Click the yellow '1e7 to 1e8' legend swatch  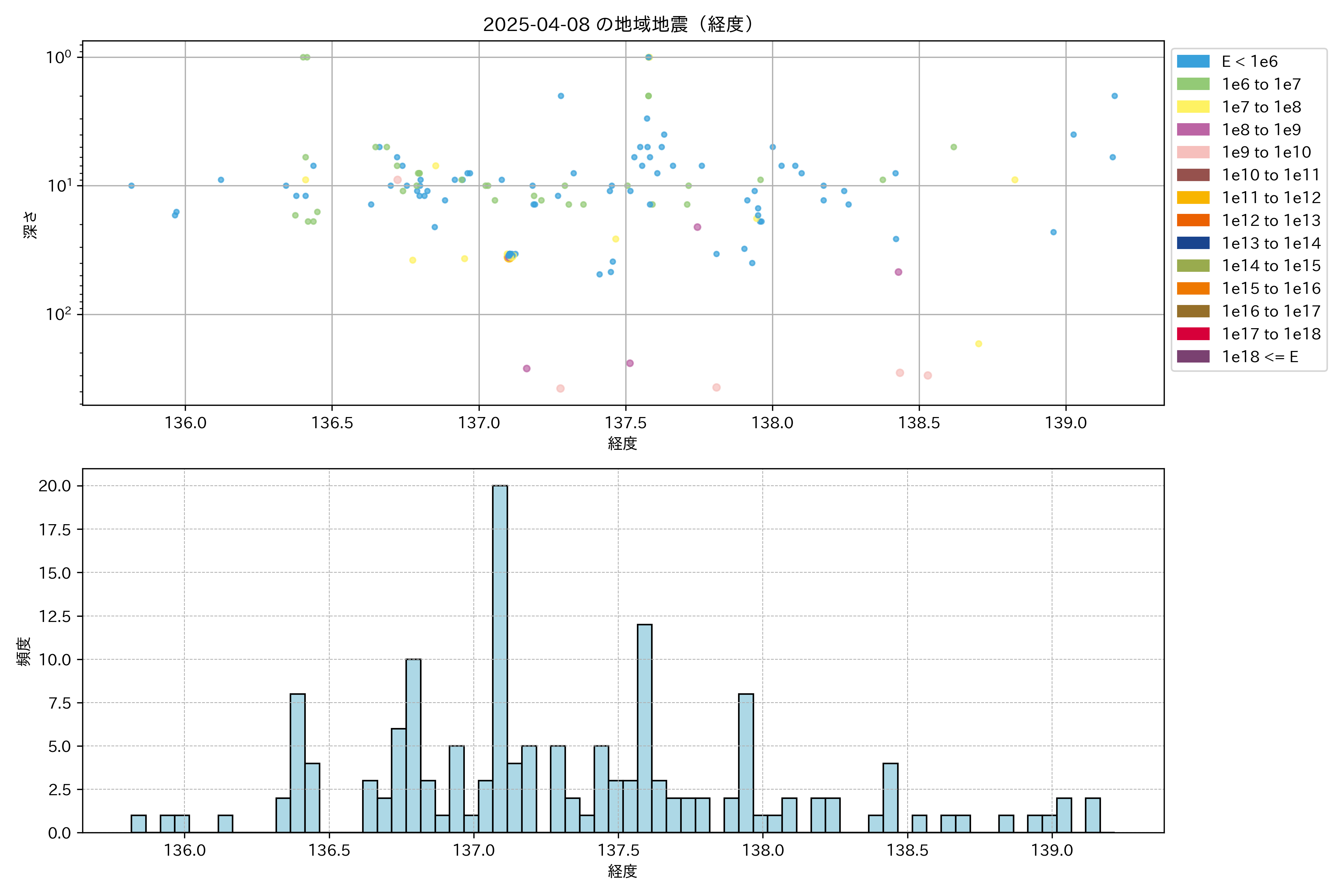pyautogui.click(x=1193, y=107)
